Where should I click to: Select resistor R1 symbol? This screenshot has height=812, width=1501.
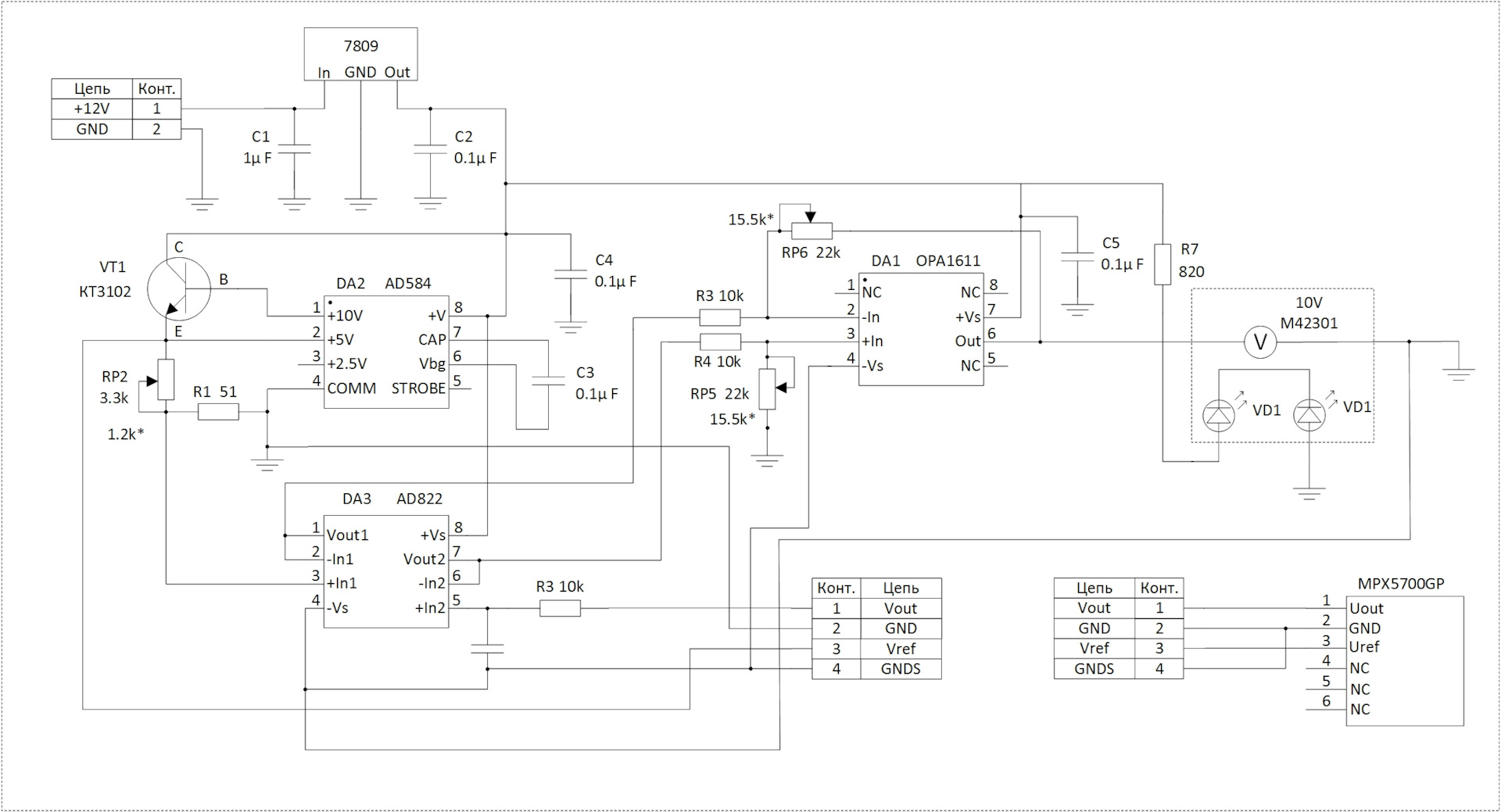coord(218,412)
